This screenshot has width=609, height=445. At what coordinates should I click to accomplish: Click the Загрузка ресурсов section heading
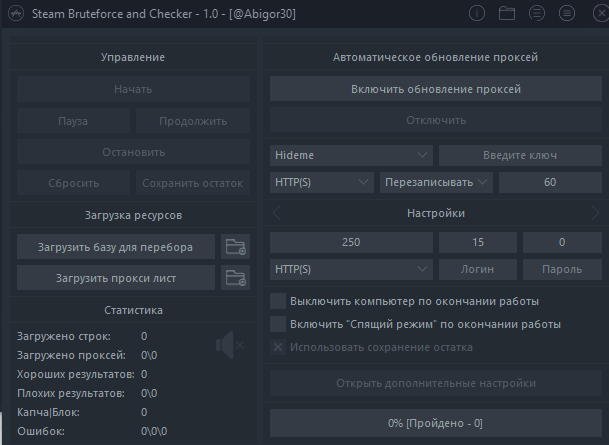(x=133, y=215)
